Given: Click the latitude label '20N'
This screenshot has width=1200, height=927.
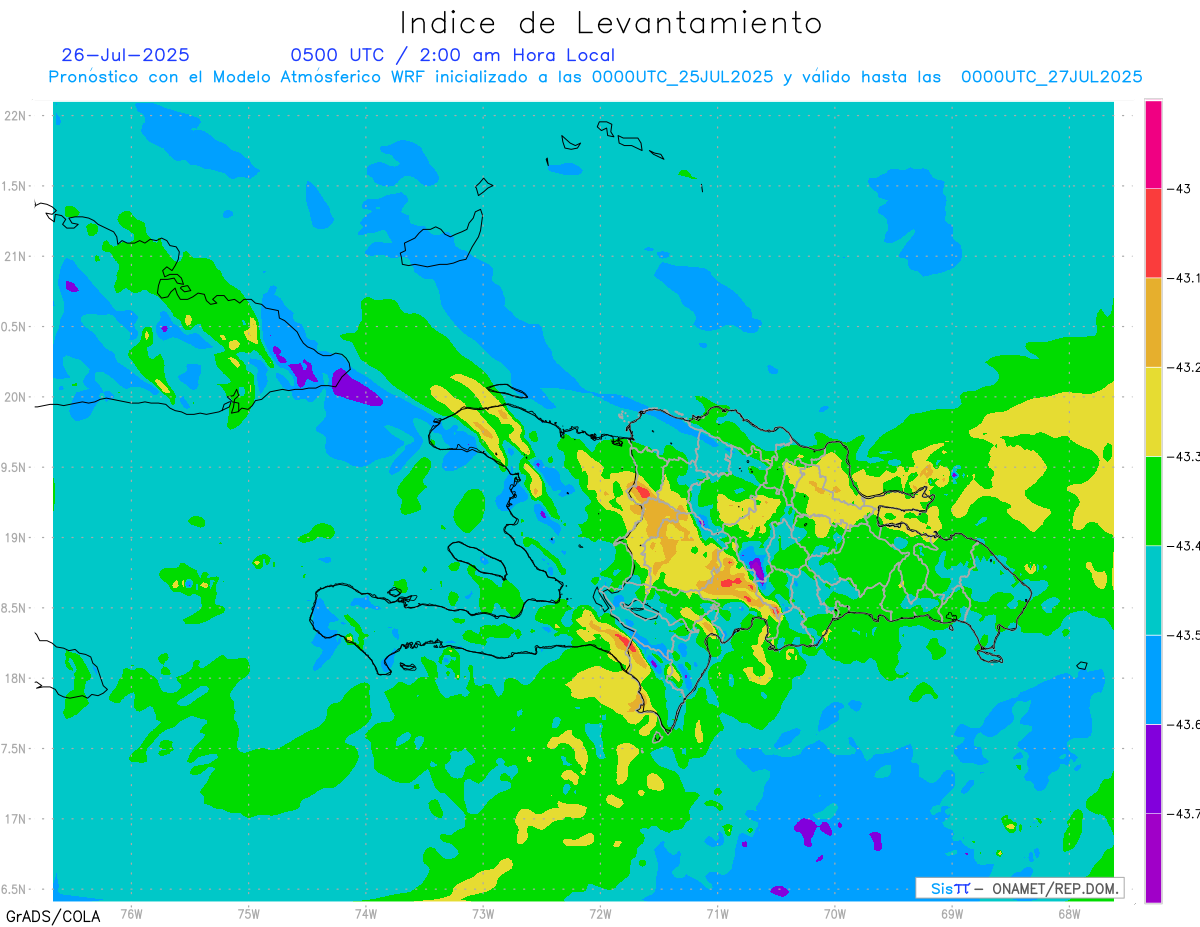Looking at the screenshot, I should pyautogui.click(x=15, y=398).
